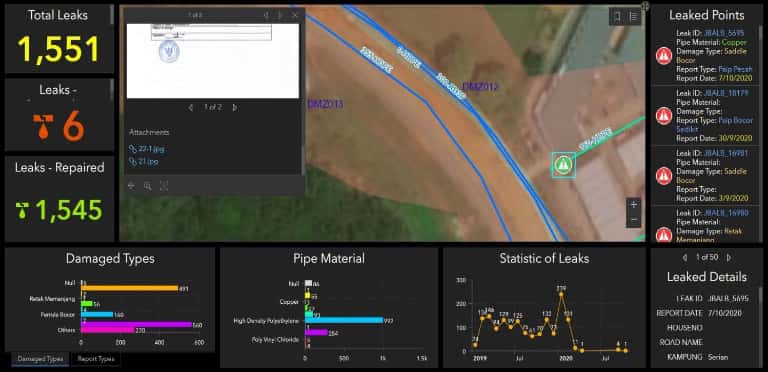This screenshot has height=372, width=768.
Task: Click the High Density Polyethylene blue bar
Action: point(343,320)
